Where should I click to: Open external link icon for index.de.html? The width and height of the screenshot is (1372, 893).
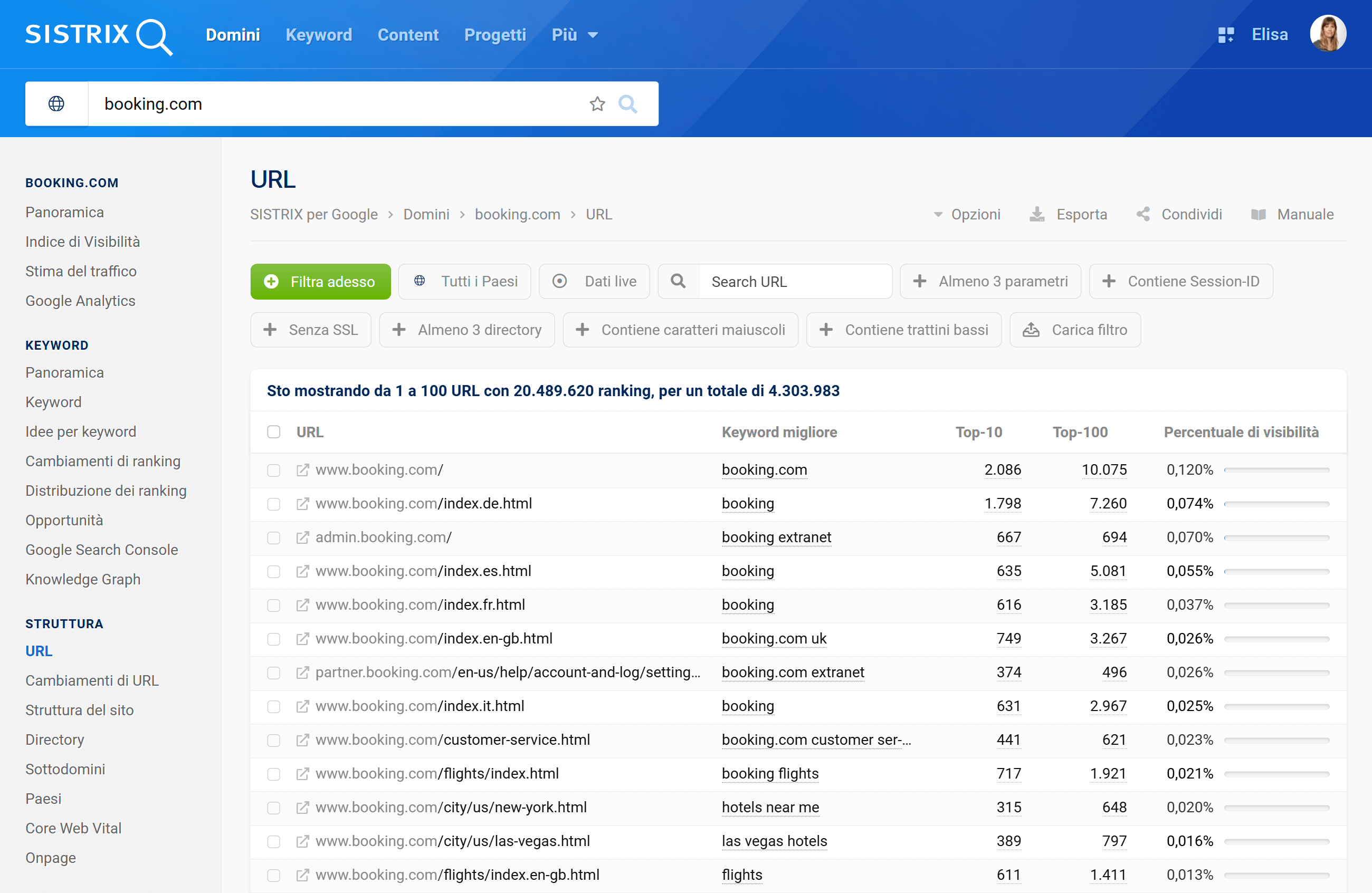tap(303, 504)
